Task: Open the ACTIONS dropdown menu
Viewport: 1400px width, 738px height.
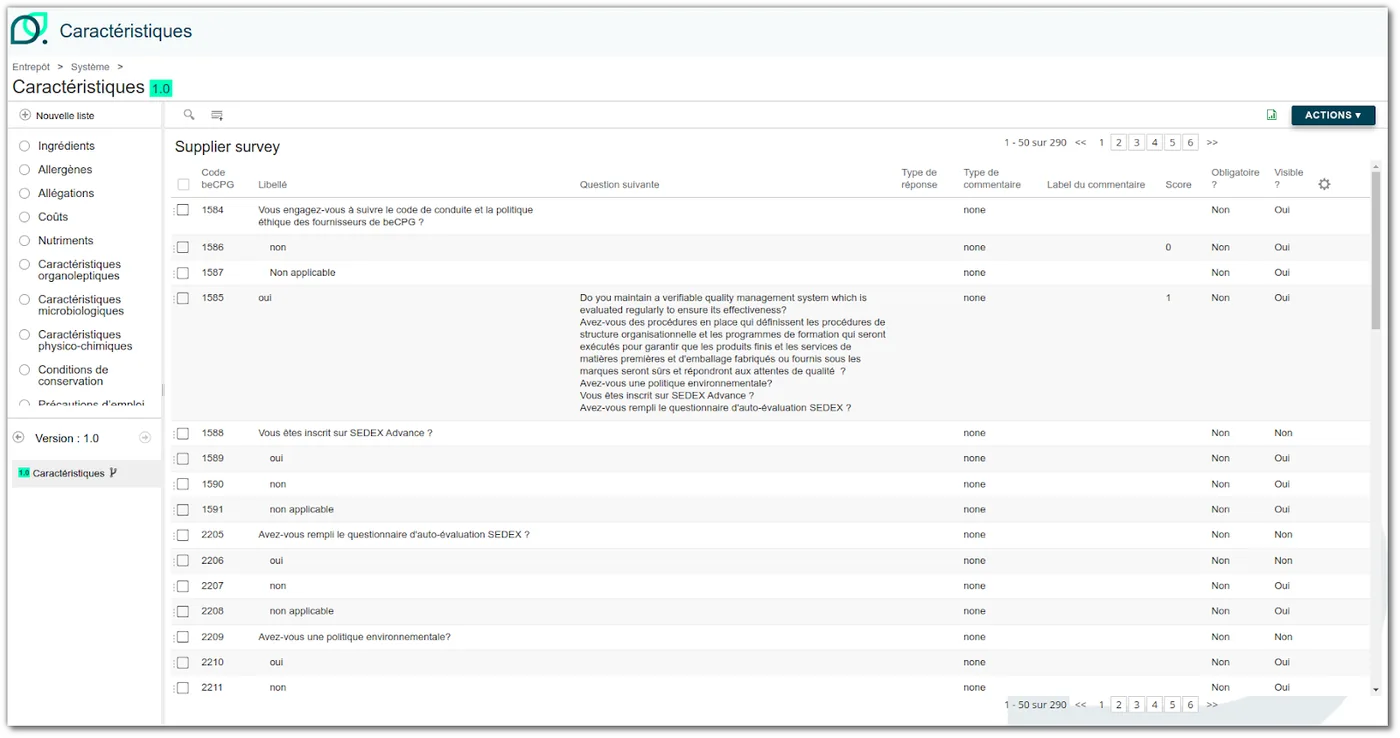Action: coord(1333,115)
